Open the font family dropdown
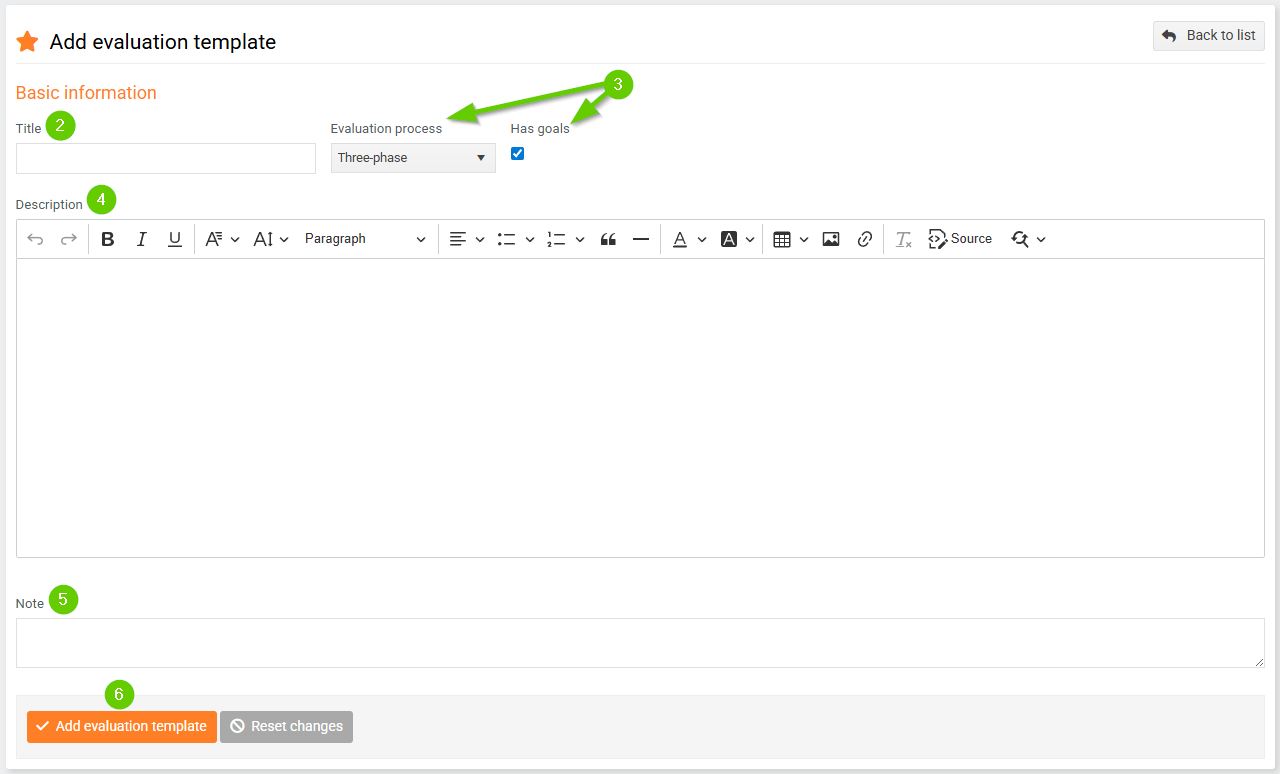Image resolution: width=1280 pixels, height=774 pixels. tap(222, 239)
